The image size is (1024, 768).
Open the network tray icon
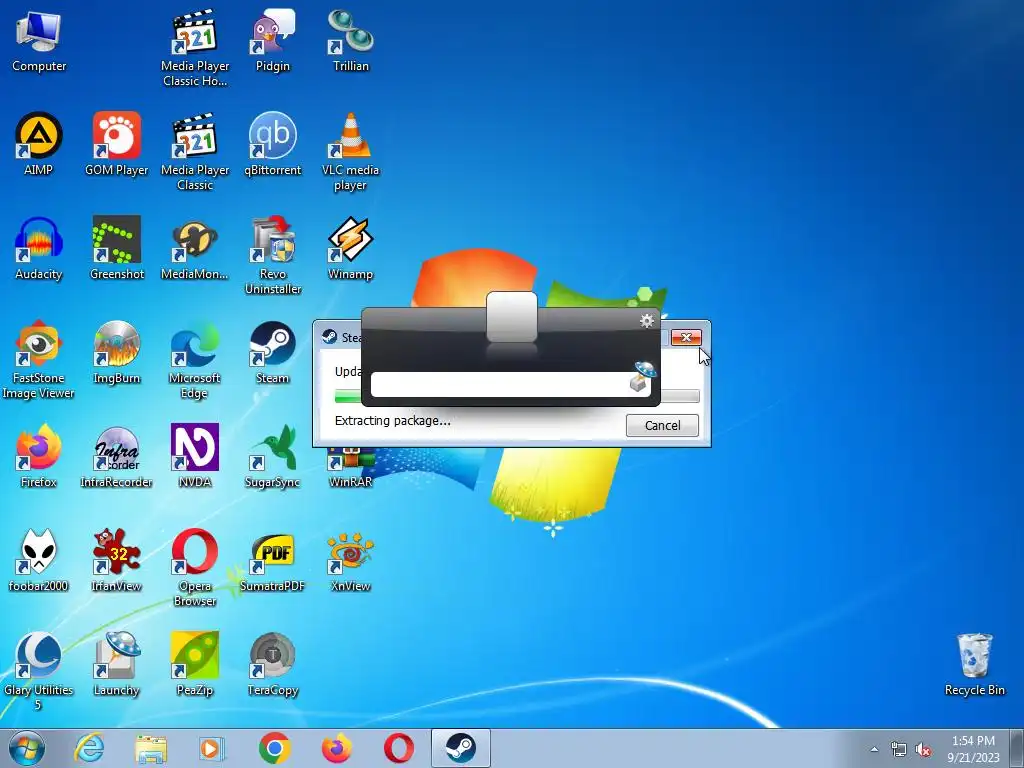click(899, 750)
